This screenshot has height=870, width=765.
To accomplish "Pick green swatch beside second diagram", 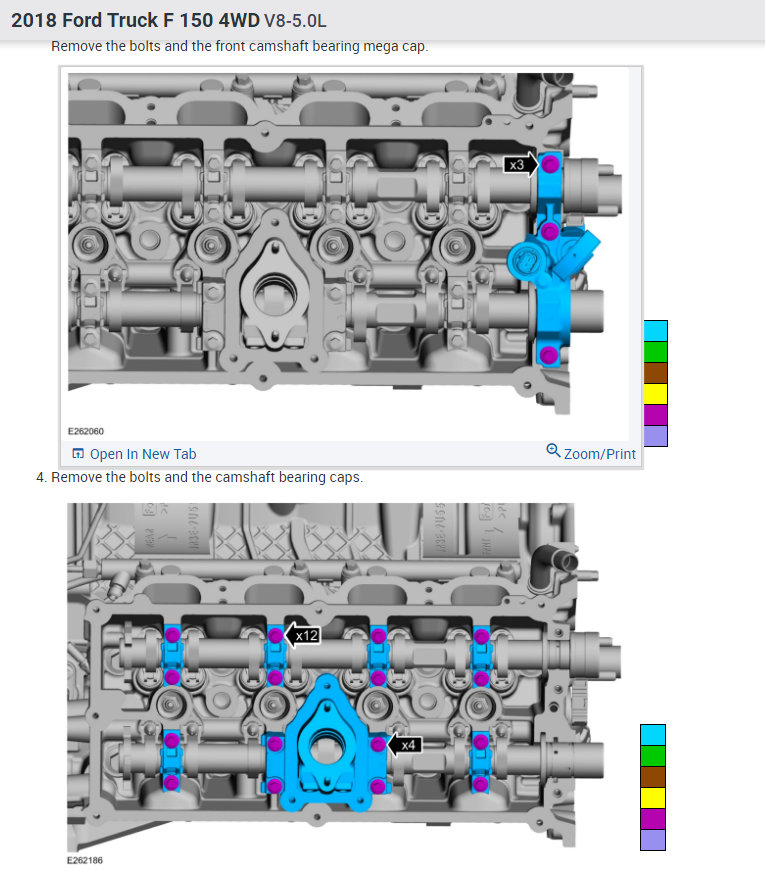I will point(653,756).
